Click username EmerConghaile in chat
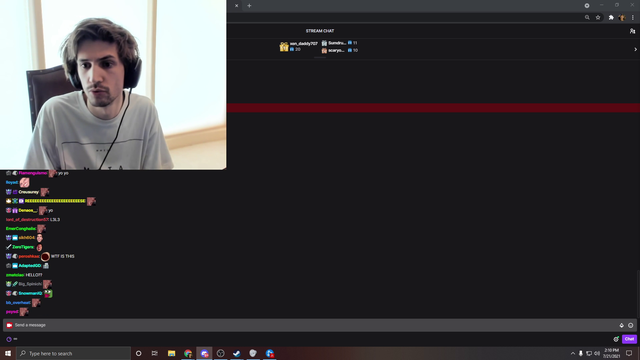The height and width of the screenshot is (360, 640). [21, 229]
